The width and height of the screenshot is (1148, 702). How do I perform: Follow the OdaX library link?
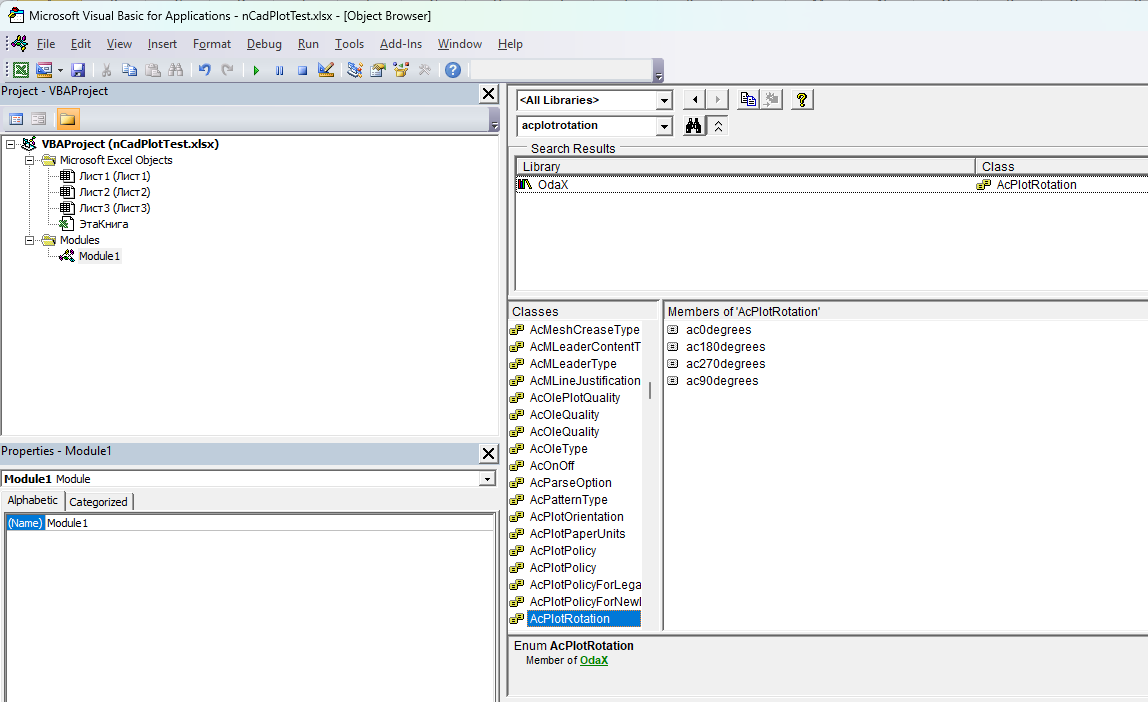point(594,660)
